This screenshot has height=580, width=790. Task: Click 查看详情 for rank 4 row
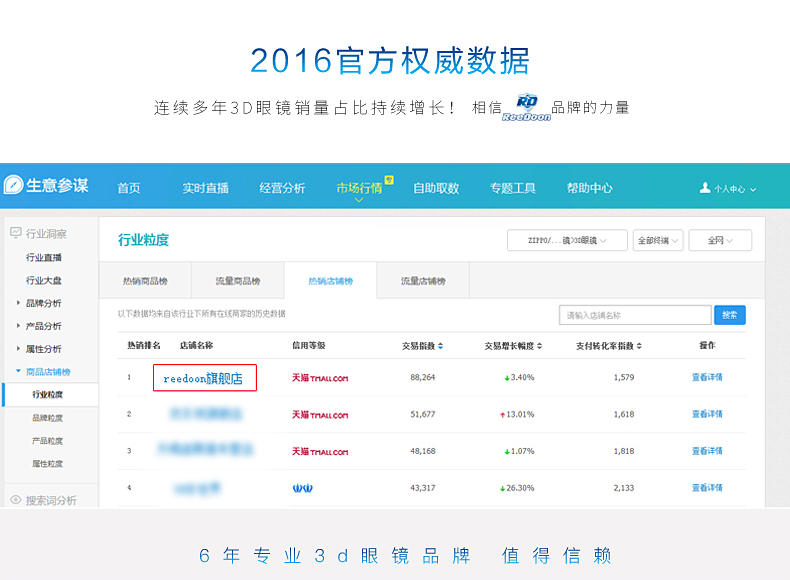[707, 487]
